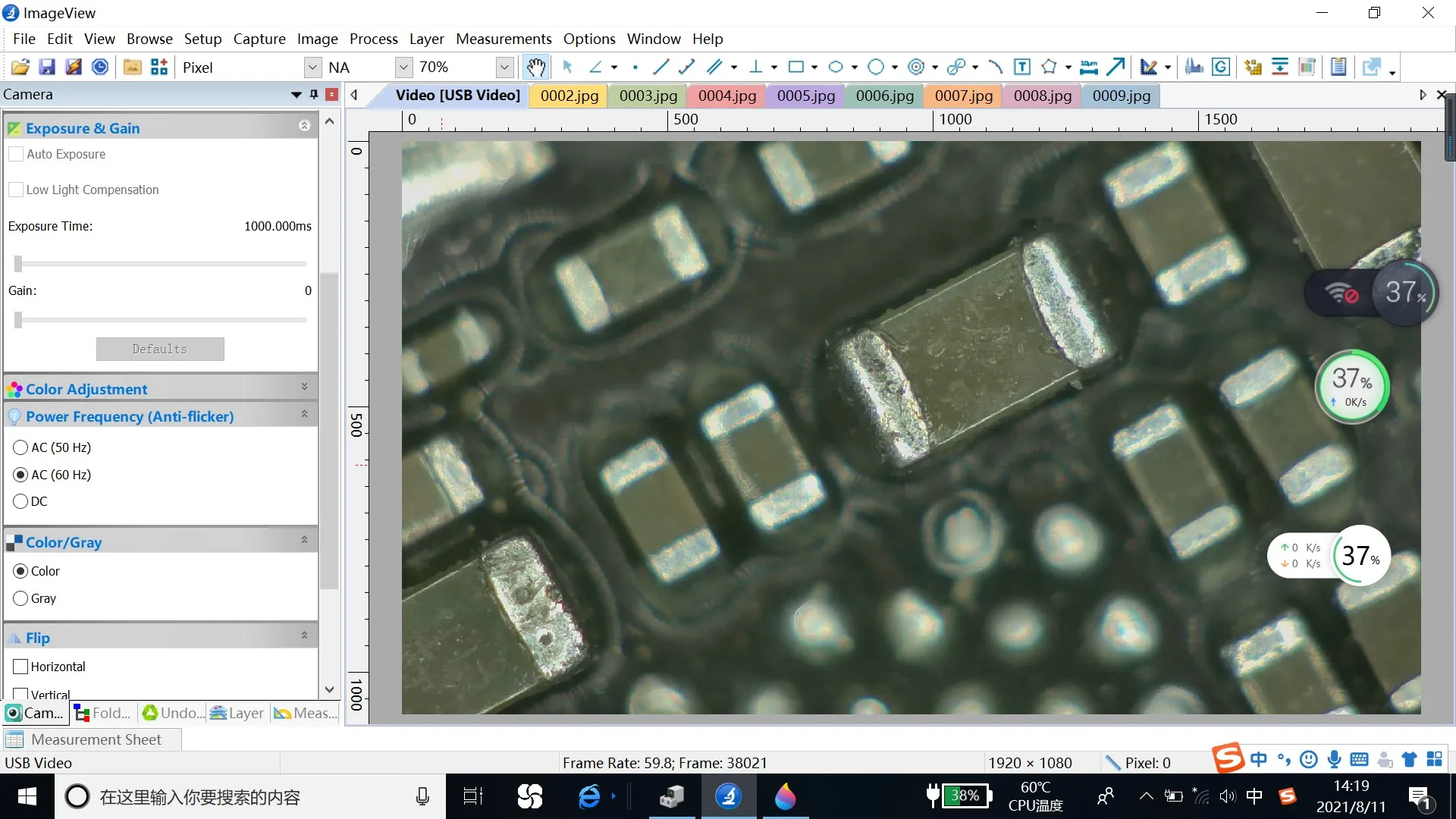Switch to the 0005.jpg tab
Screen dimensions: 1456x819
805,96
